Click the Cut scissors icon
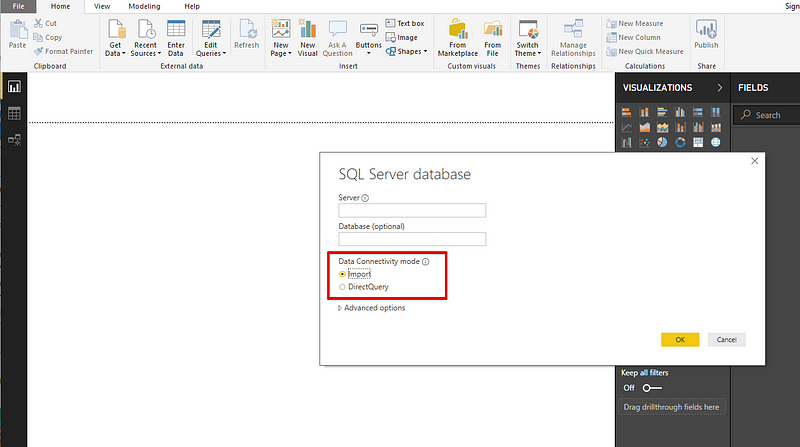The height and width of the screenshot is (447, 800). [x=38, y=23]
